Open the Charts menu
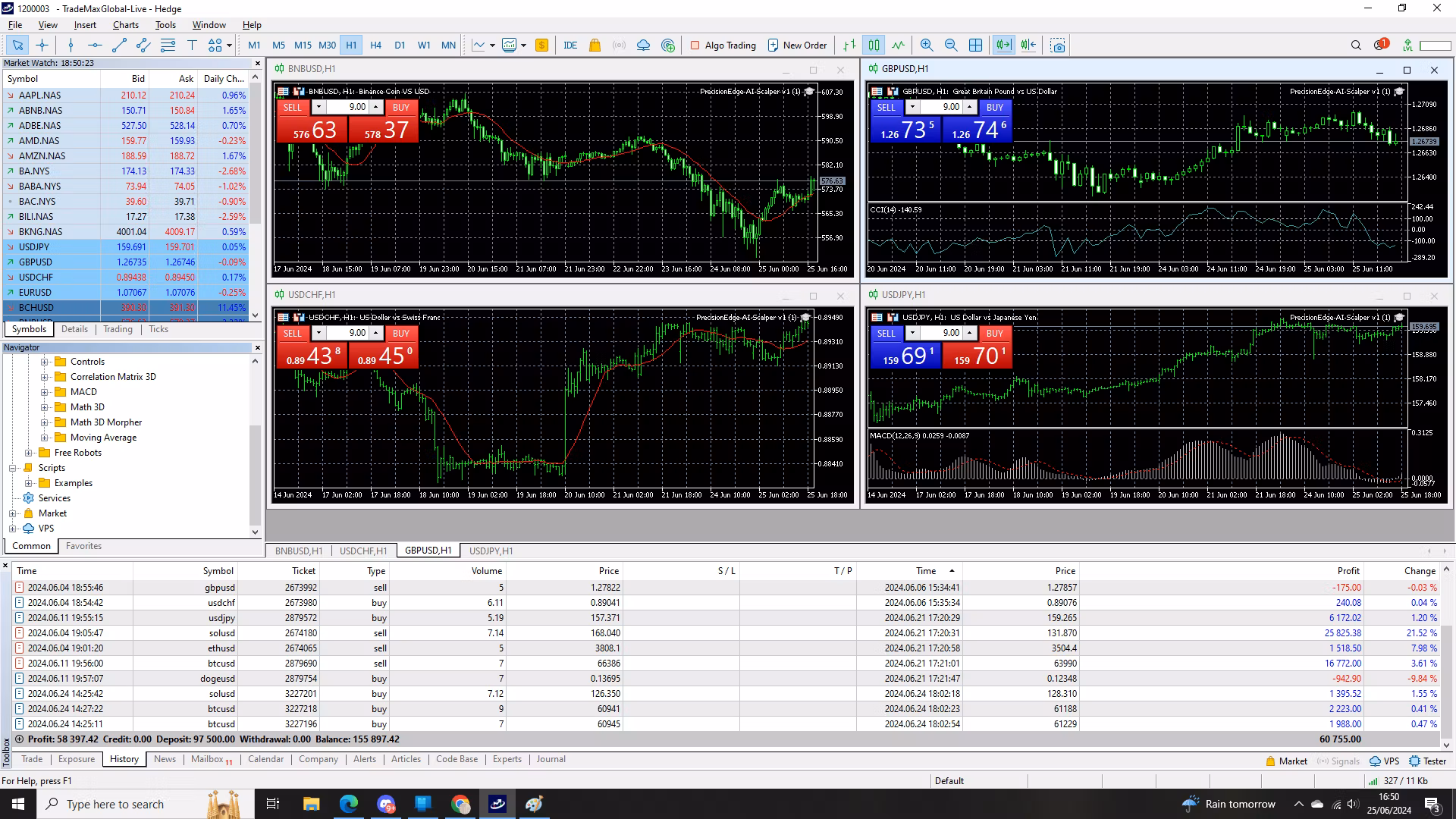1456x819 pixels. pyautogui.click(x=125, y=25)
